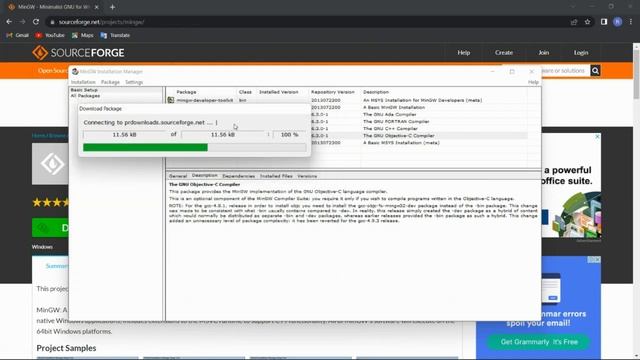
Task: Close the office suite ad with X icon
Action: pyautogui.click(x=597, y=136)
